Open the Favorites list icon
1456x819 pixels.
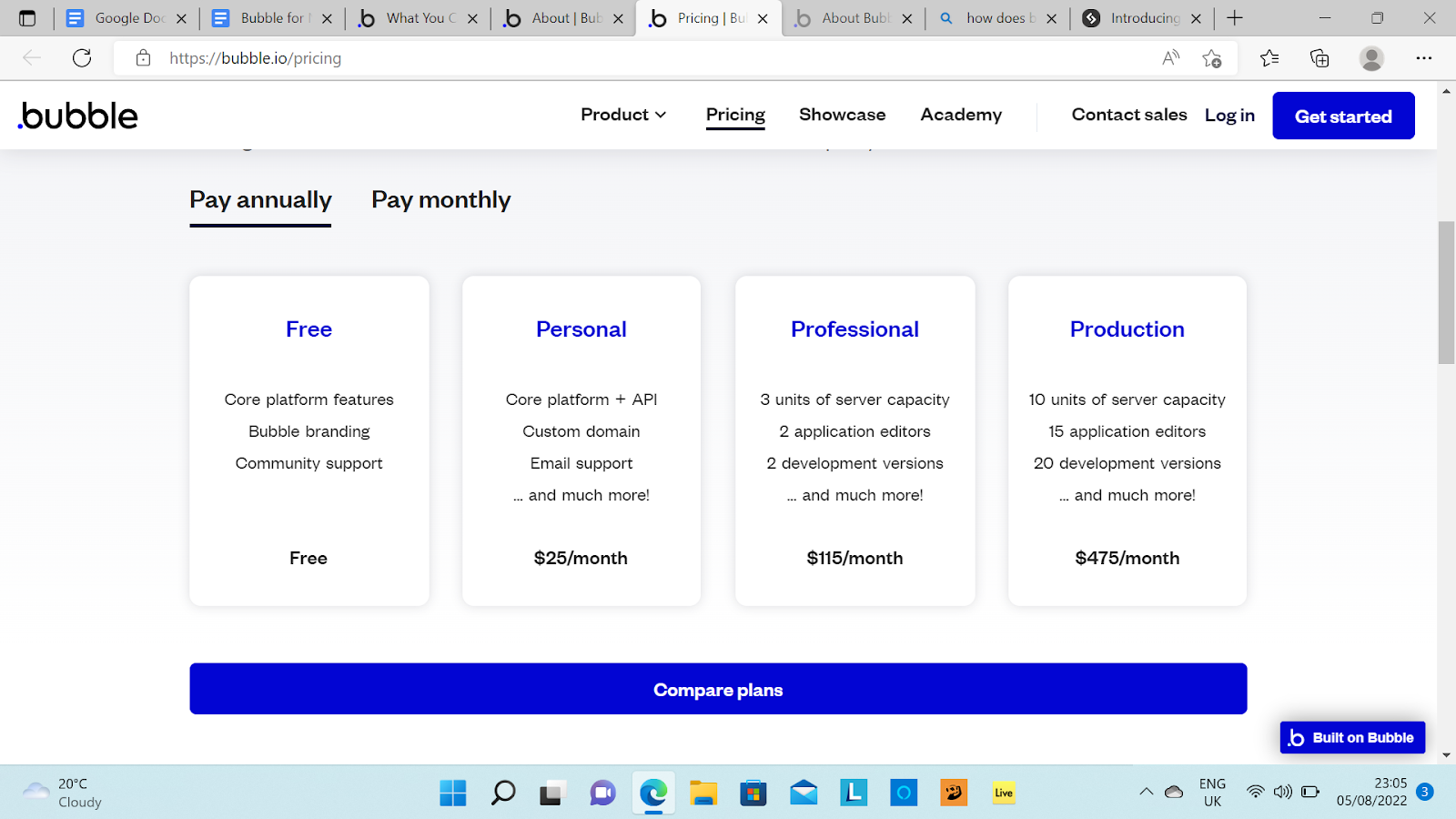(x=1269, y=58)
